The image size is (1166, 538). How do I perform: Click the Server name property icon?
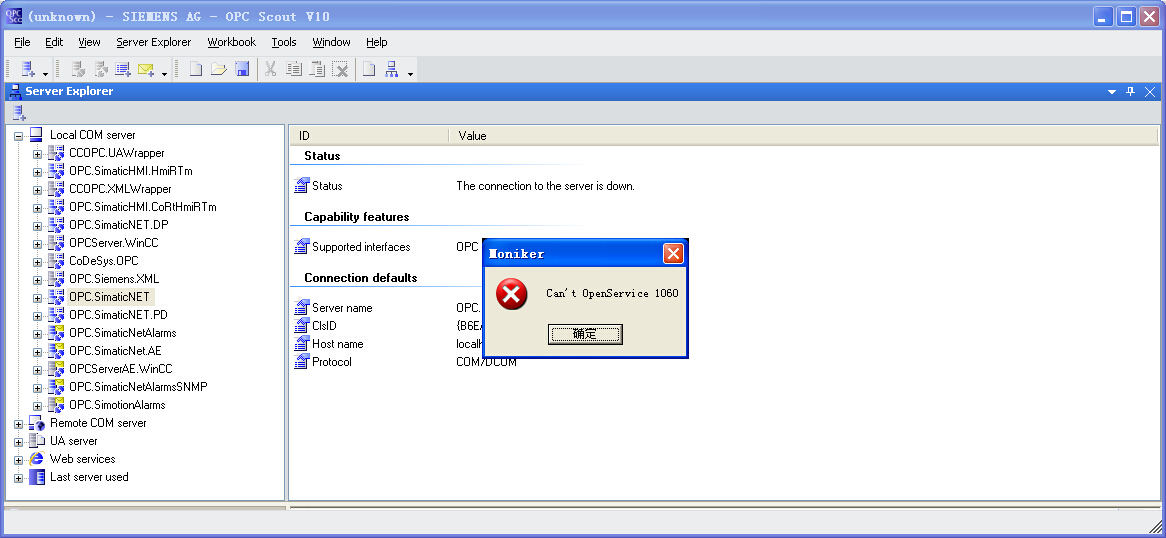pos(301,308)
